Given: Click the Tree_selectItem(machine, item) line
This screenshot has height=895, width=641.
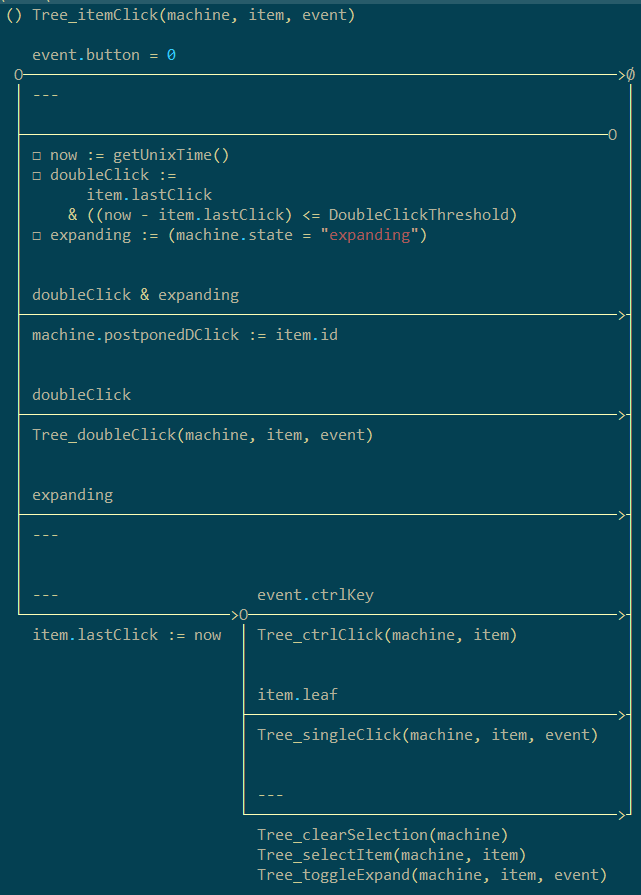Looking at the screenshot, I should pos(391,855).
